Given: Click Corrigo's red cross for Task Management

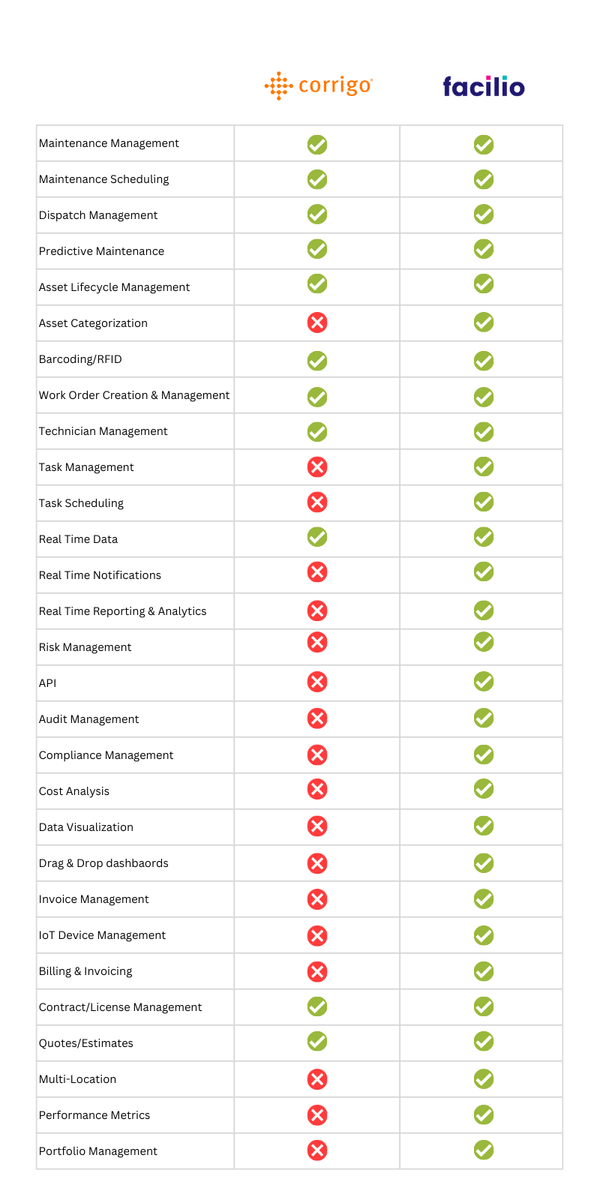Looking at the screenshot, I should coord(317,466).
